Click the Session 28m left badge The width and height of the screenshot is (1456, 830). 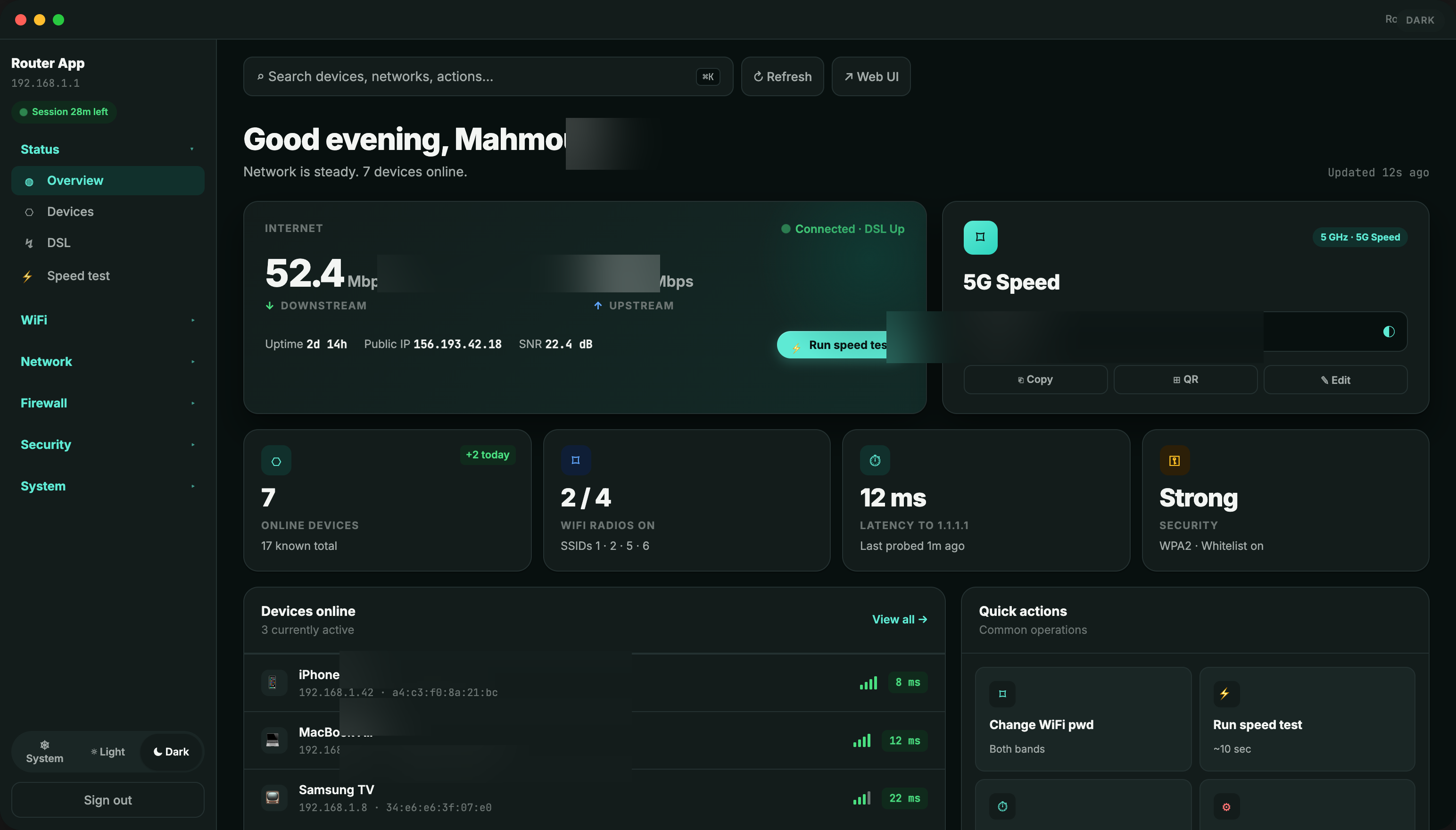64,112
